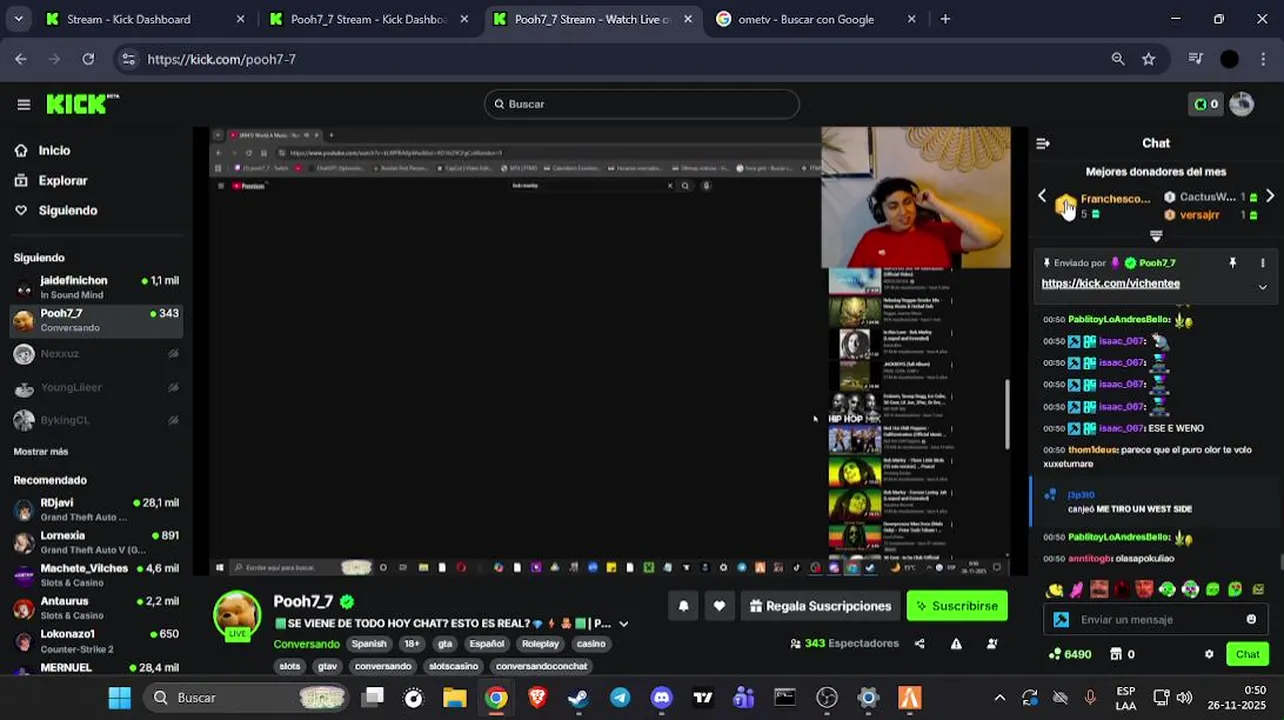Click the Suscribirse button
Screen dimensions: 1284x720
[956, 606]
